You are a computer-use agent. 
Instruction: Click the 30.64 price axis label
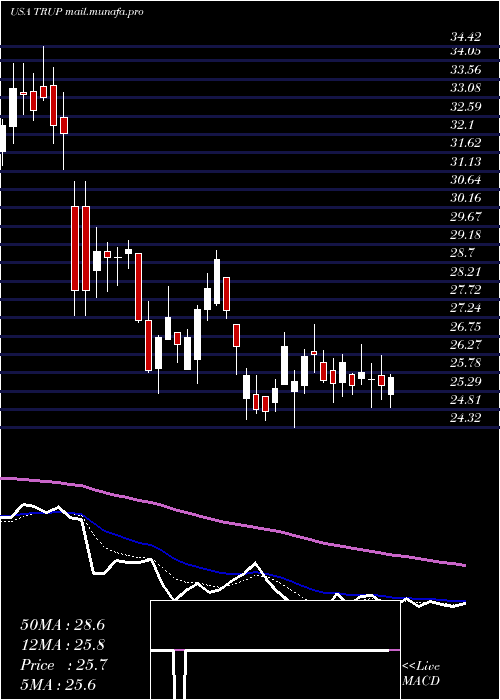click(466, 180)
